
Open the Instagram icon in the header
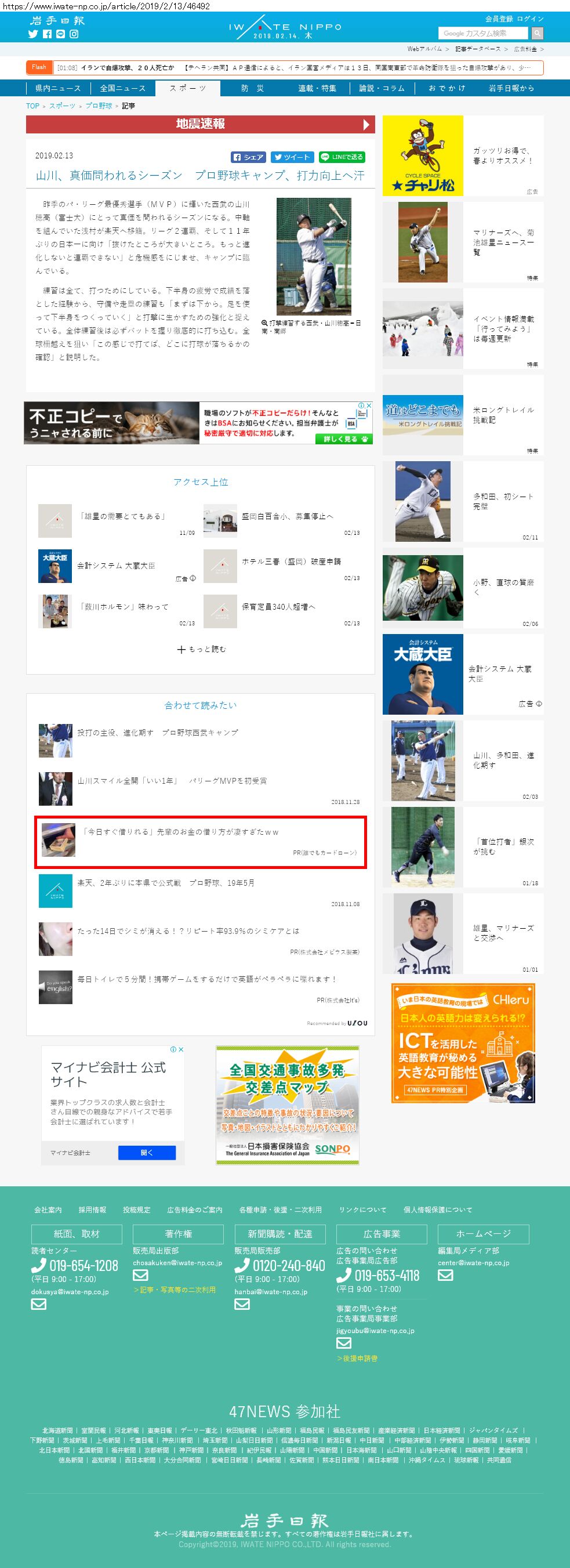click(x=74, y=34)
